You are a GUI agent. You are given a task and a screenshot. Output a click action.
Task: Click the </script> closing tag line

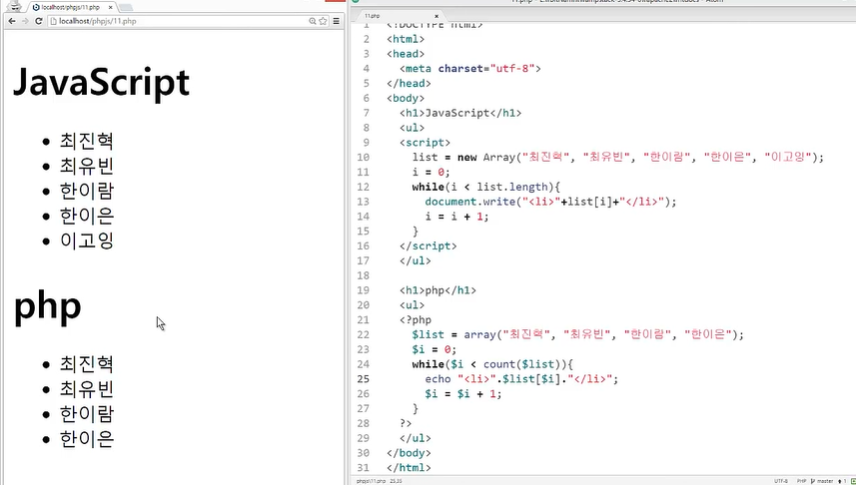coord(428,246)
